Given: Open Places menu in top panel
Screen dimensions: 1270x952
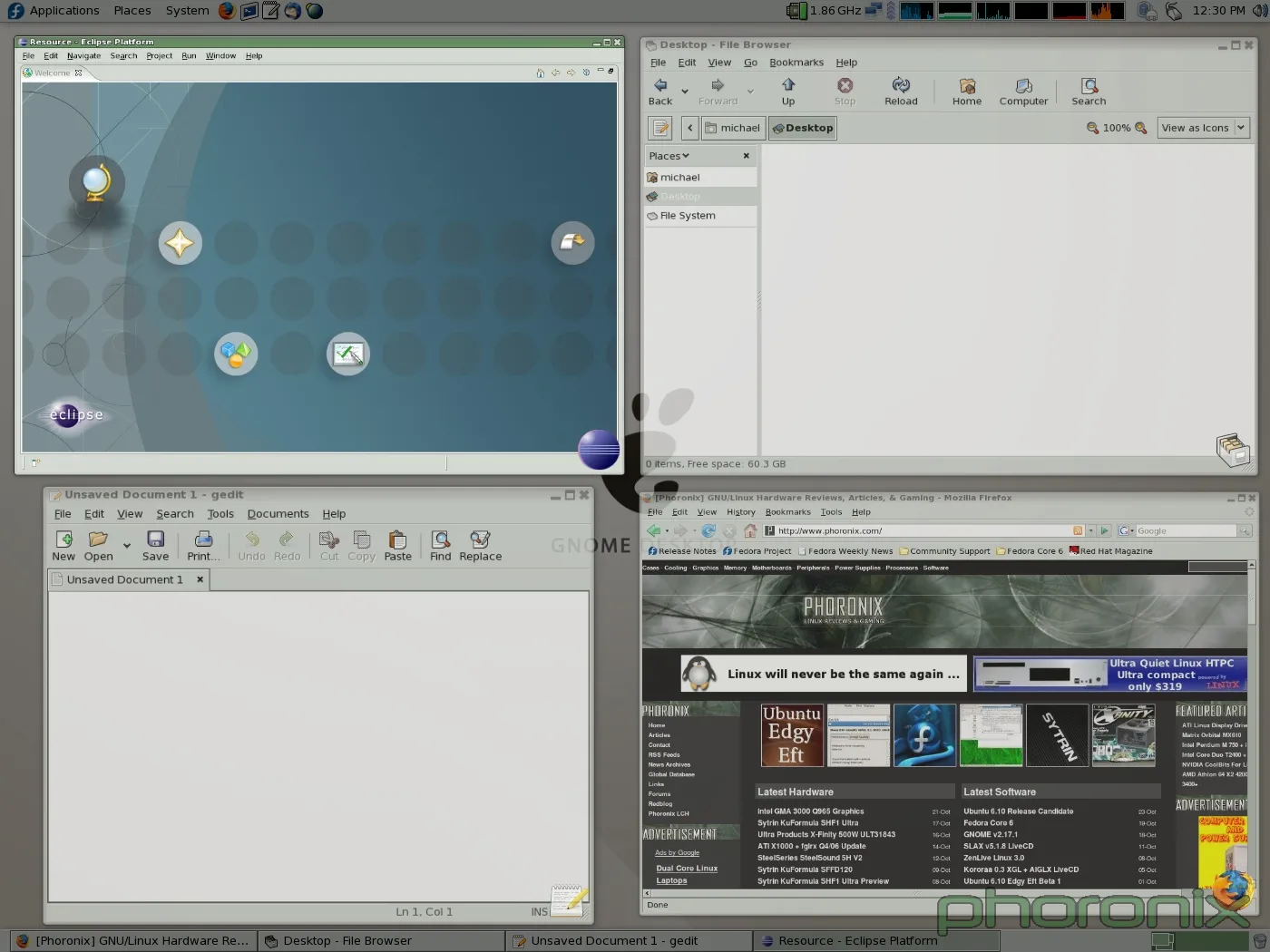Looking at the screenshot, I should (132, 11).
